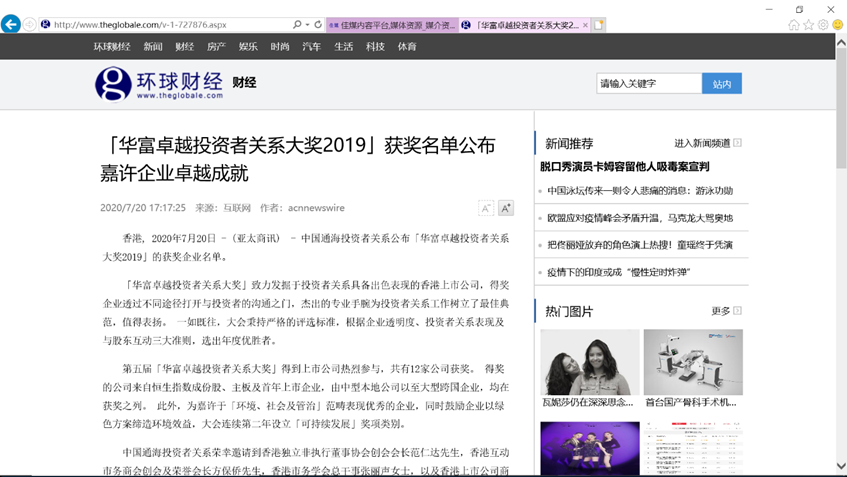The image size is (847, 477).
Task: Click the page scrollbar down arrow
Action: (841, 466)
